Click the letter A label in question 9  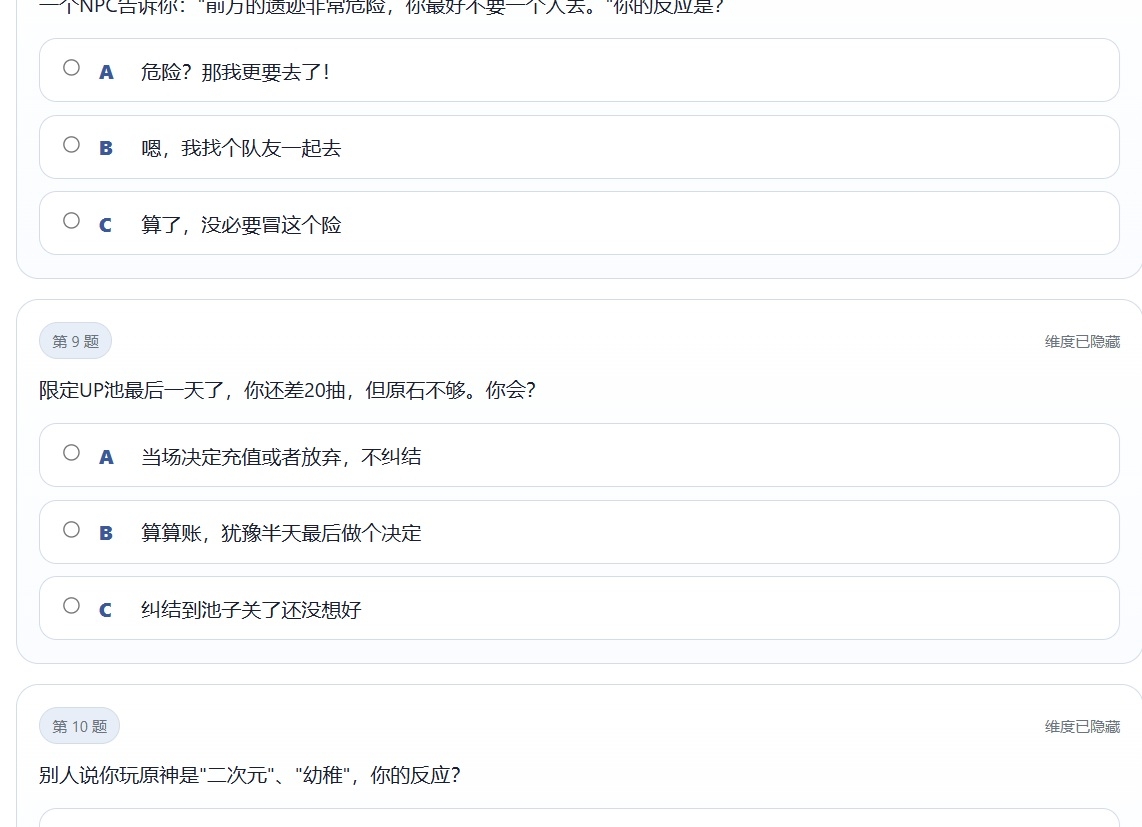(106, 456)
